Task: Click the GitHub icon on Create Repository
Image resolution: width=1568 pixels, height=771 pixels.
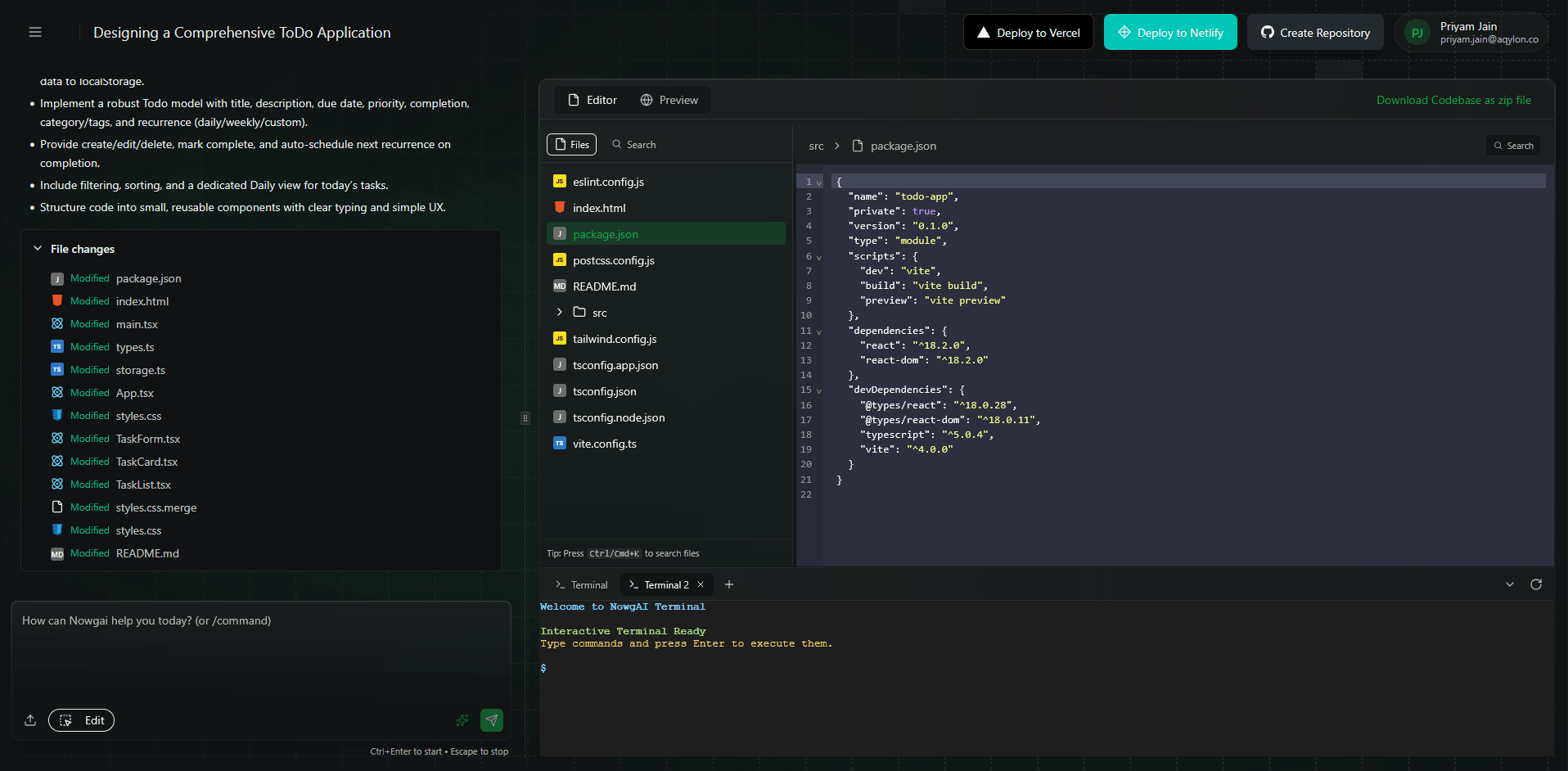Action: click(1267, 32)
